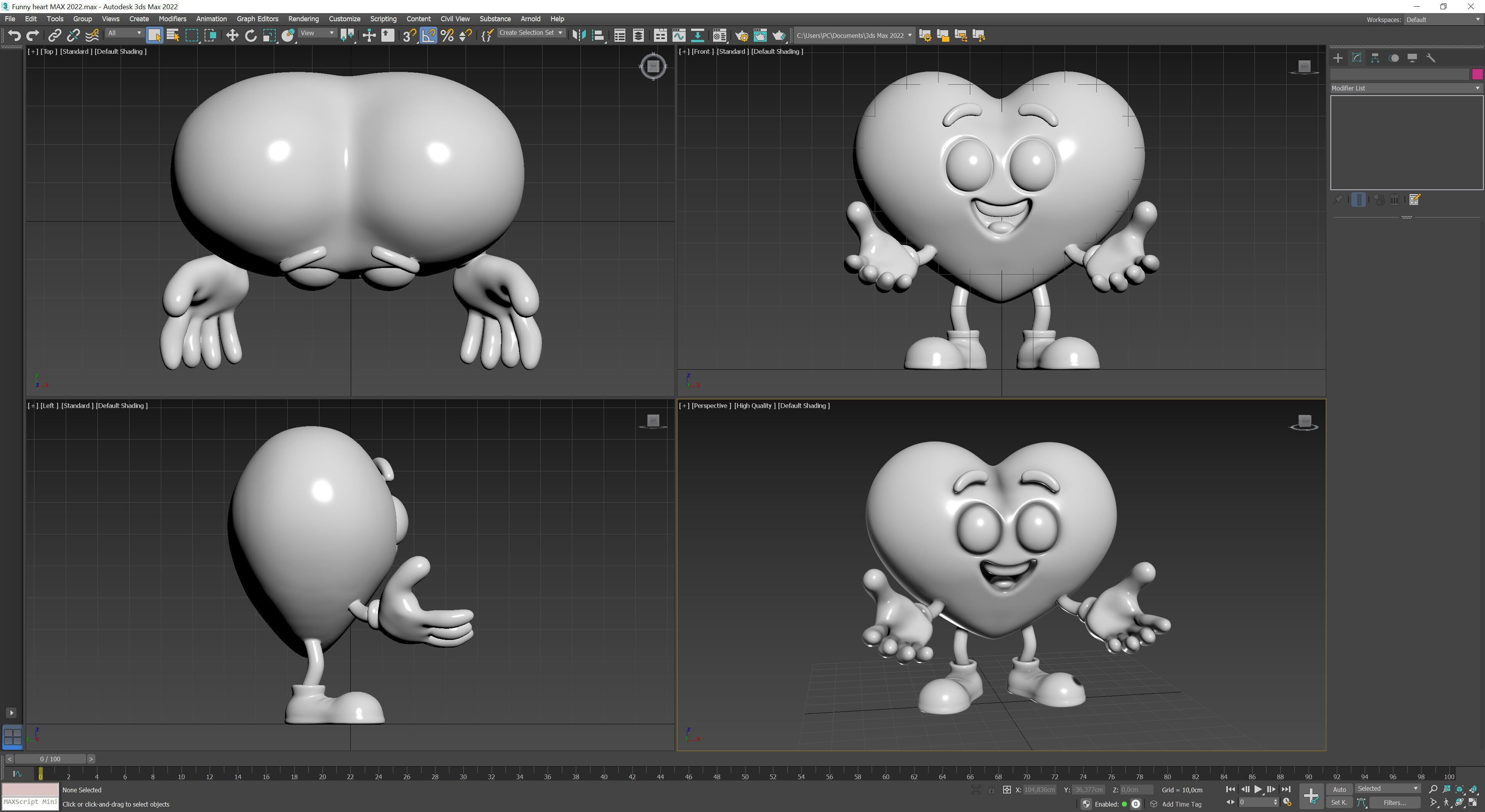Open the Arnold menu
The width and height of the screenshot is (1485, 812).
click(x=530, y=19)
